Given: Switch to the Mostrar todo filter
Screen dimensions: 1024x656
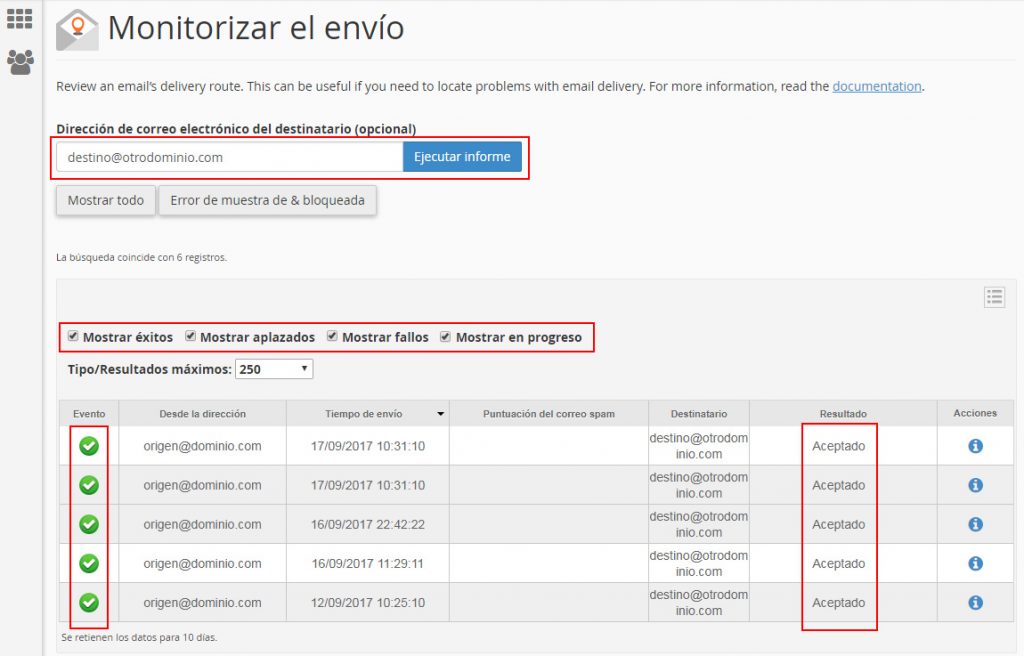Looking at the screenshot, I should (105, 200).
